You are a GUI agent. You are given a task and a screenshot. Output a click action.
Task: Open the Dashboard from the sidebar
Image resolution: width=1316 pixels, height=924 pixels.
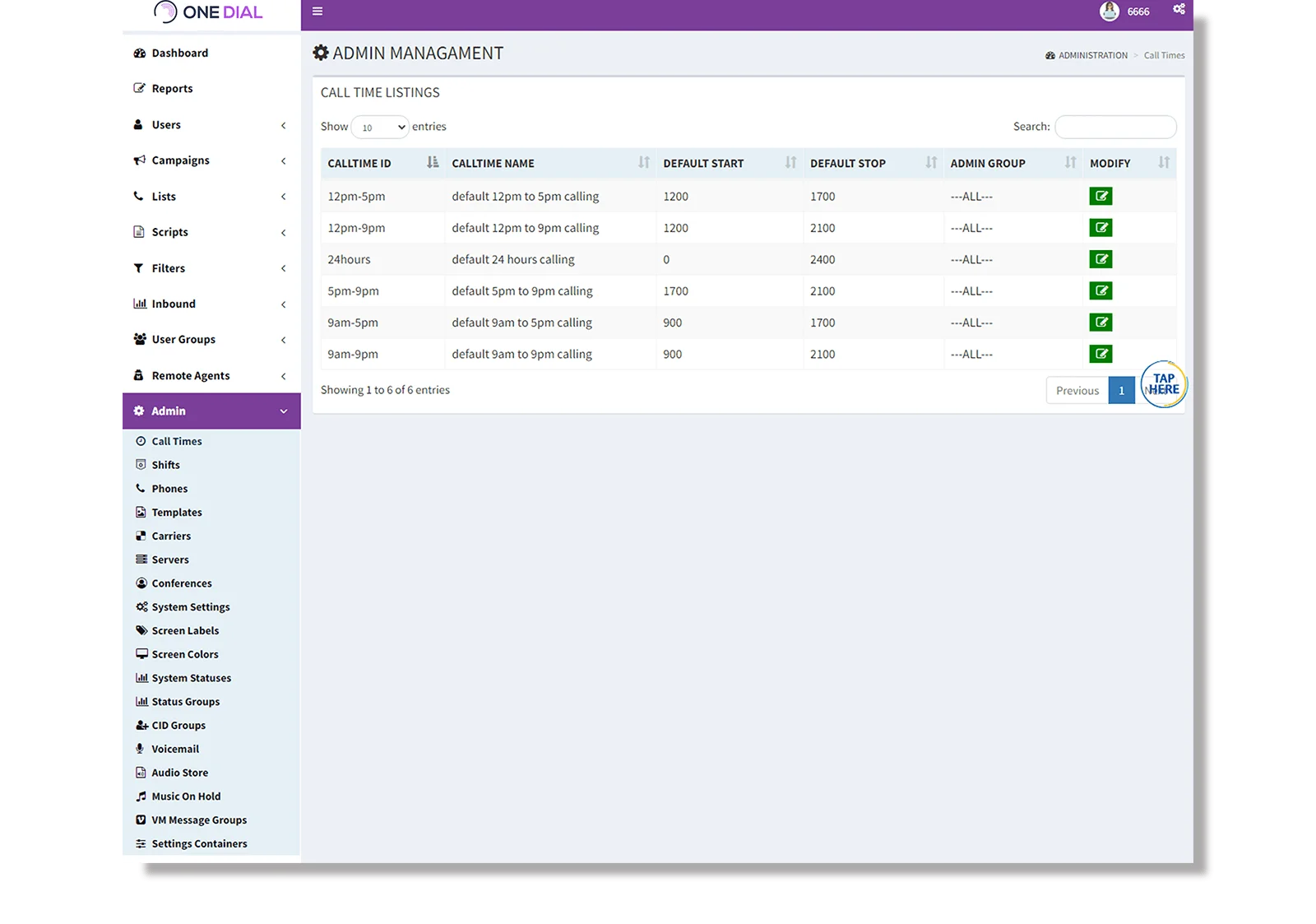178,53
